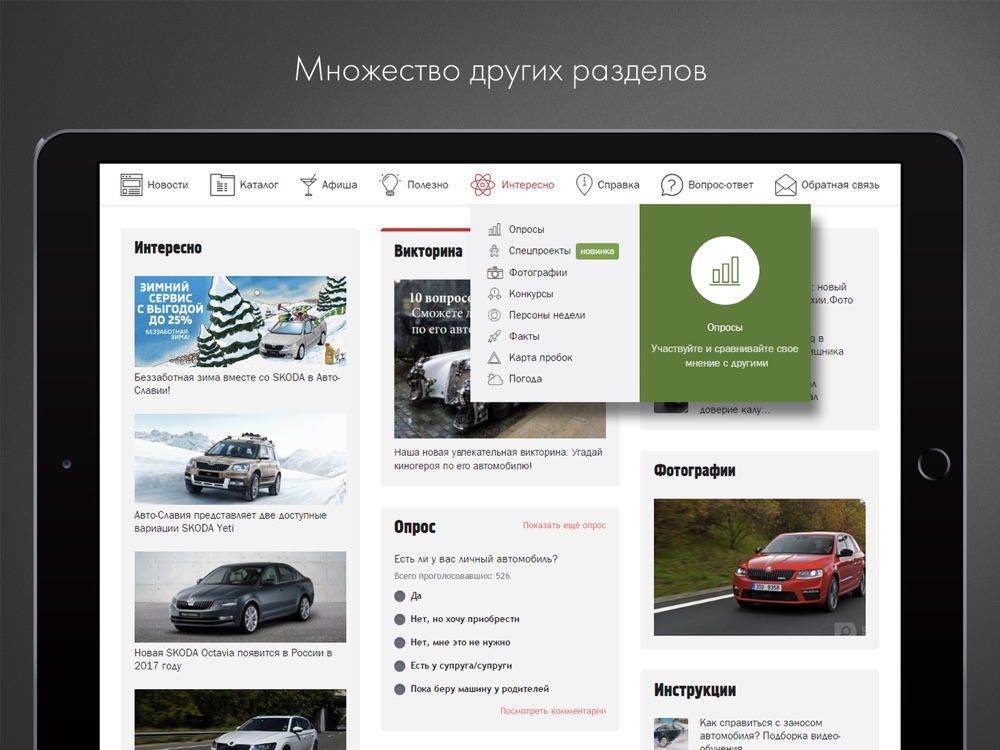Choose Конкурсы in the dropdown list
Image resolution: width=1000 pixels, height=750 pixels.
click(531, 294)
